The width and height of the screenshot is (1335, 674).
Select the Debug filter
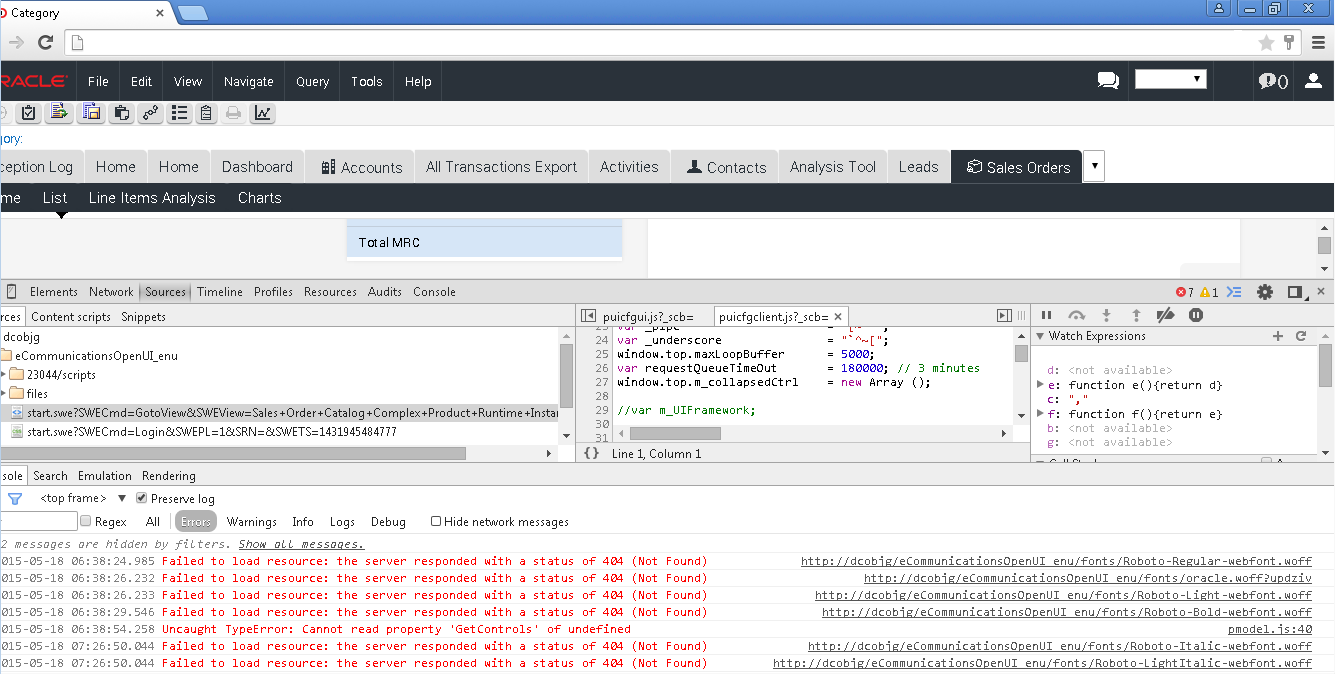pos(388,521)
